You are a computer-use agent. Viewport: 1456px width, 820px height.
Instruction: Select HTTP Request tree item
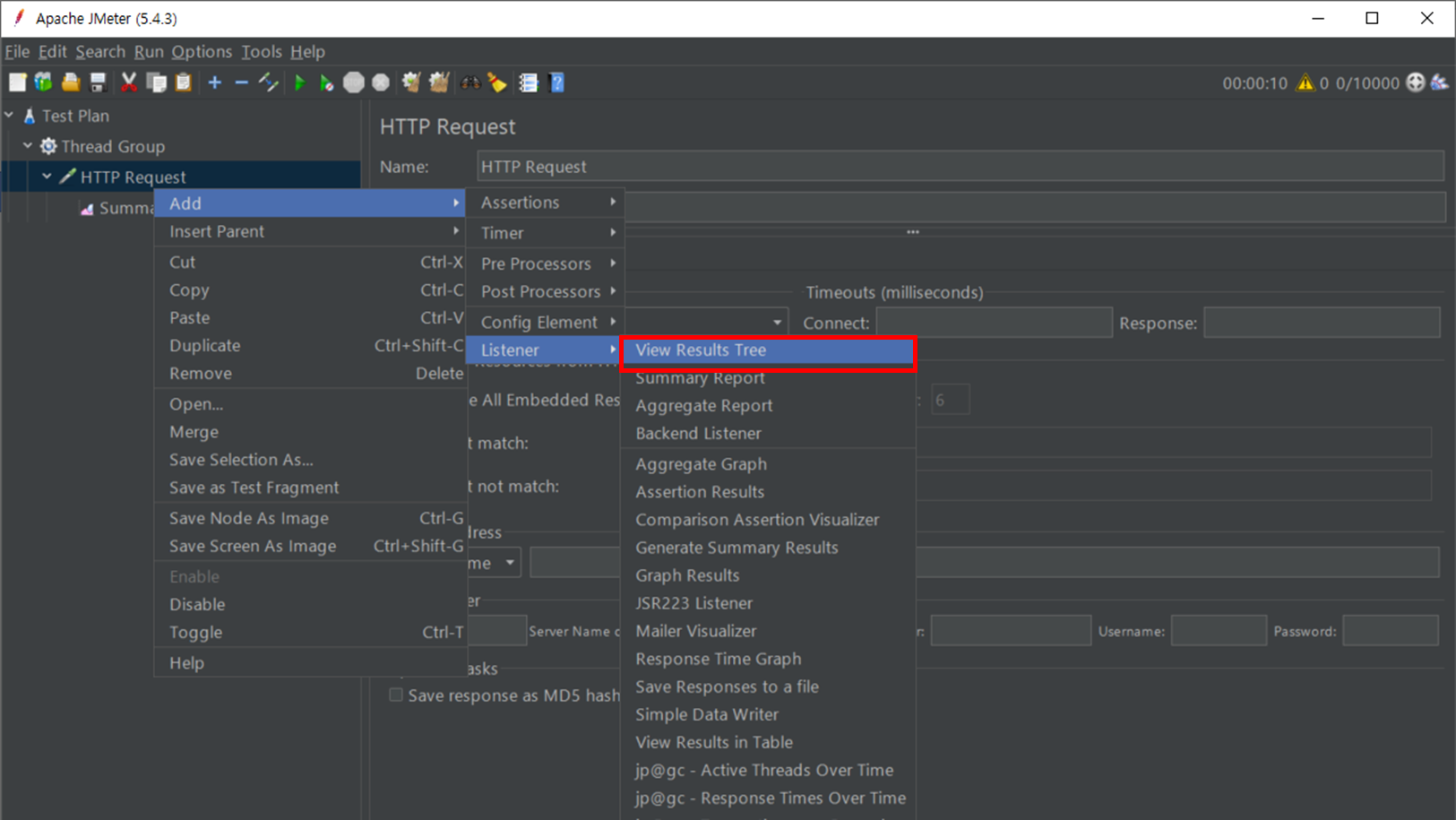tap(133, 177)
